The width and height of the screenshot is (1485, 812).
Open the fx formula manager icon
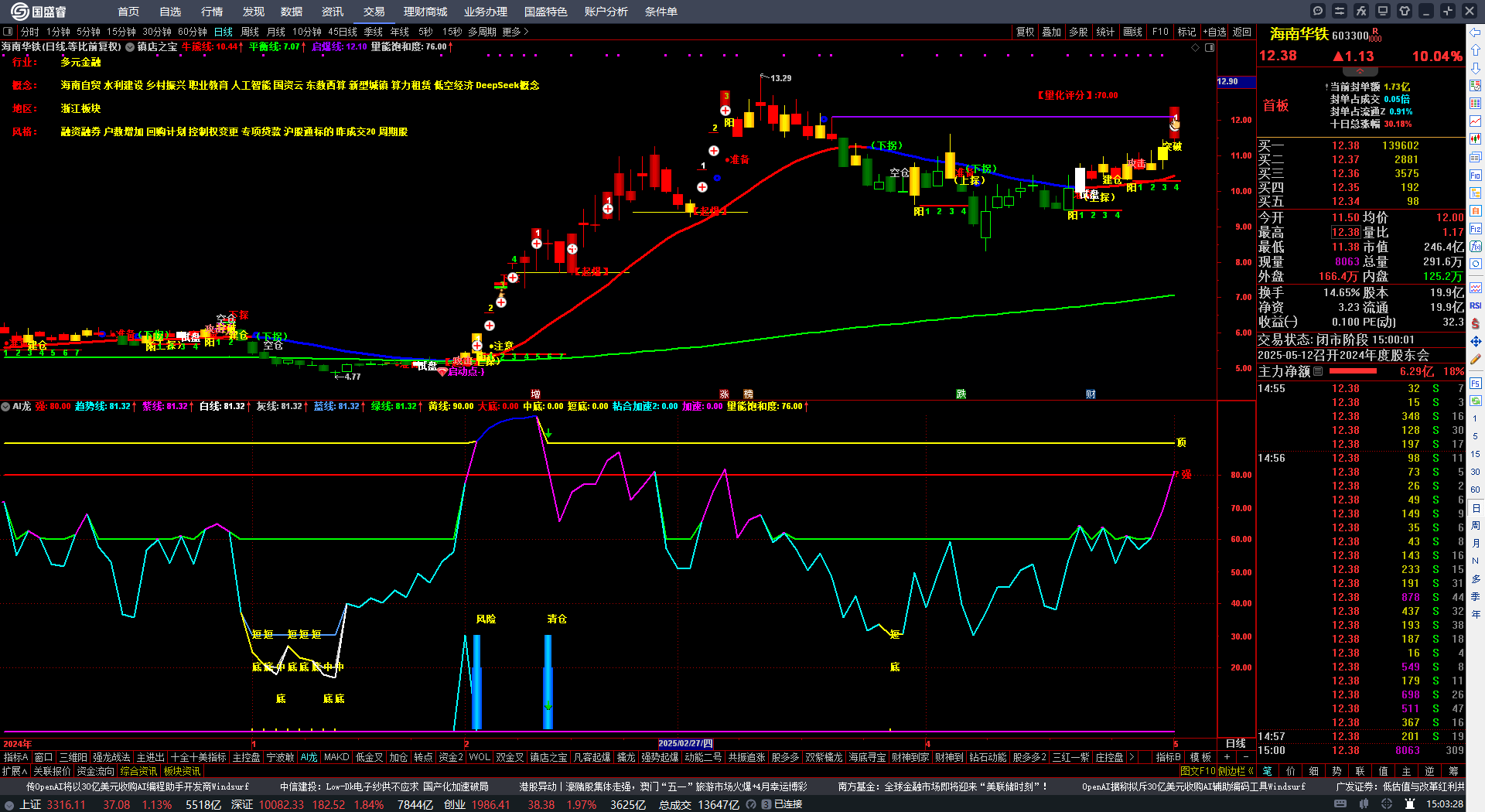[1361, 11]
